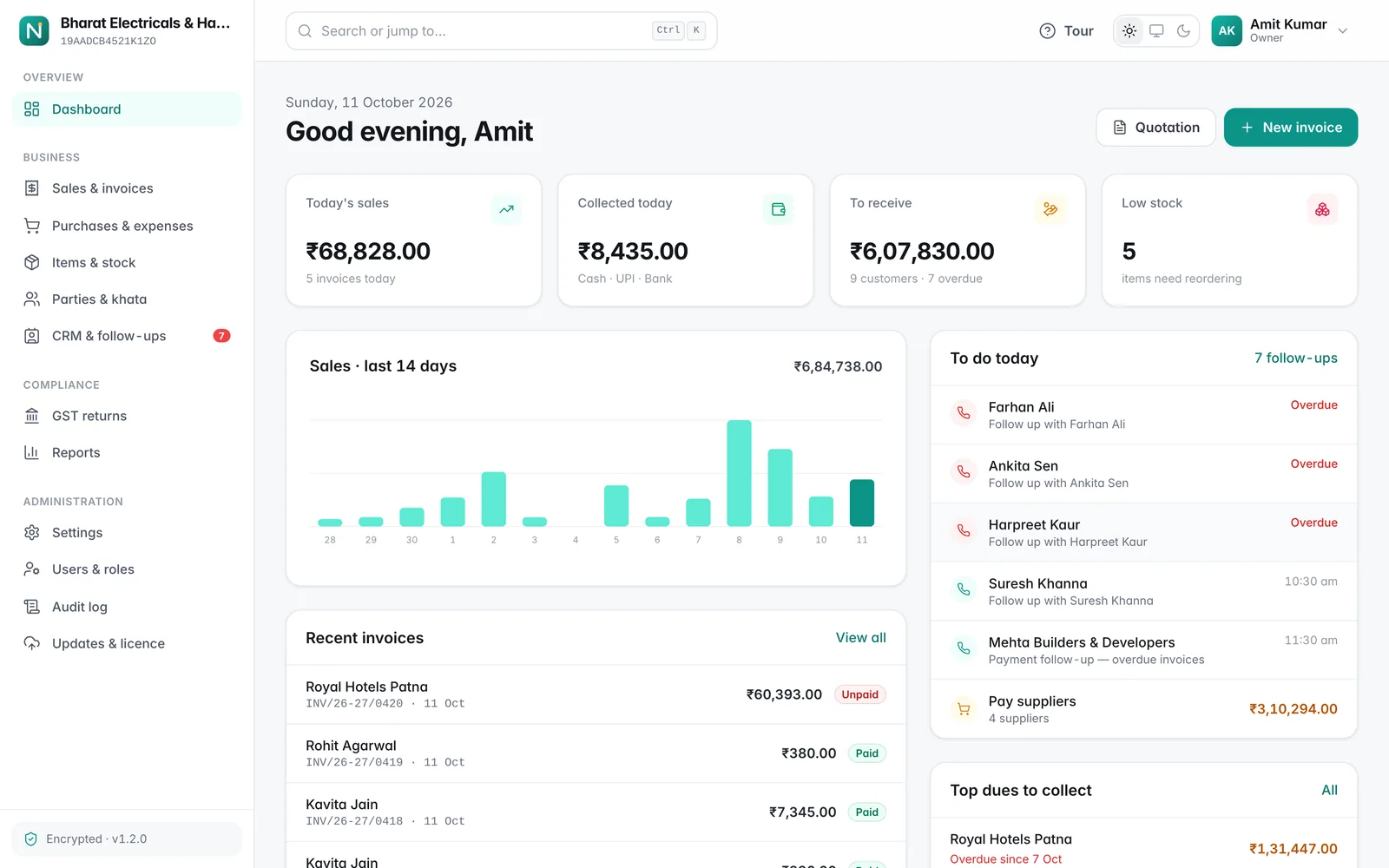Click Overdue label on Ankita Sen

tap(1313, 464)
